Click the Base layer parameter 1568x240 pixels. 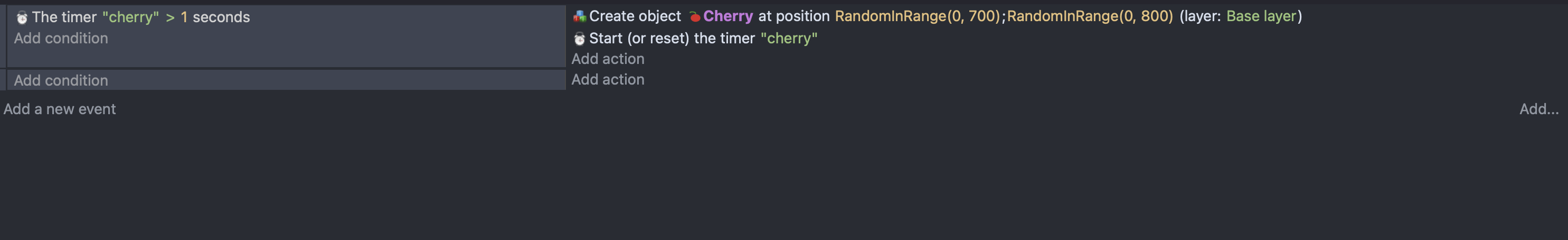[x=1261, y=16]
